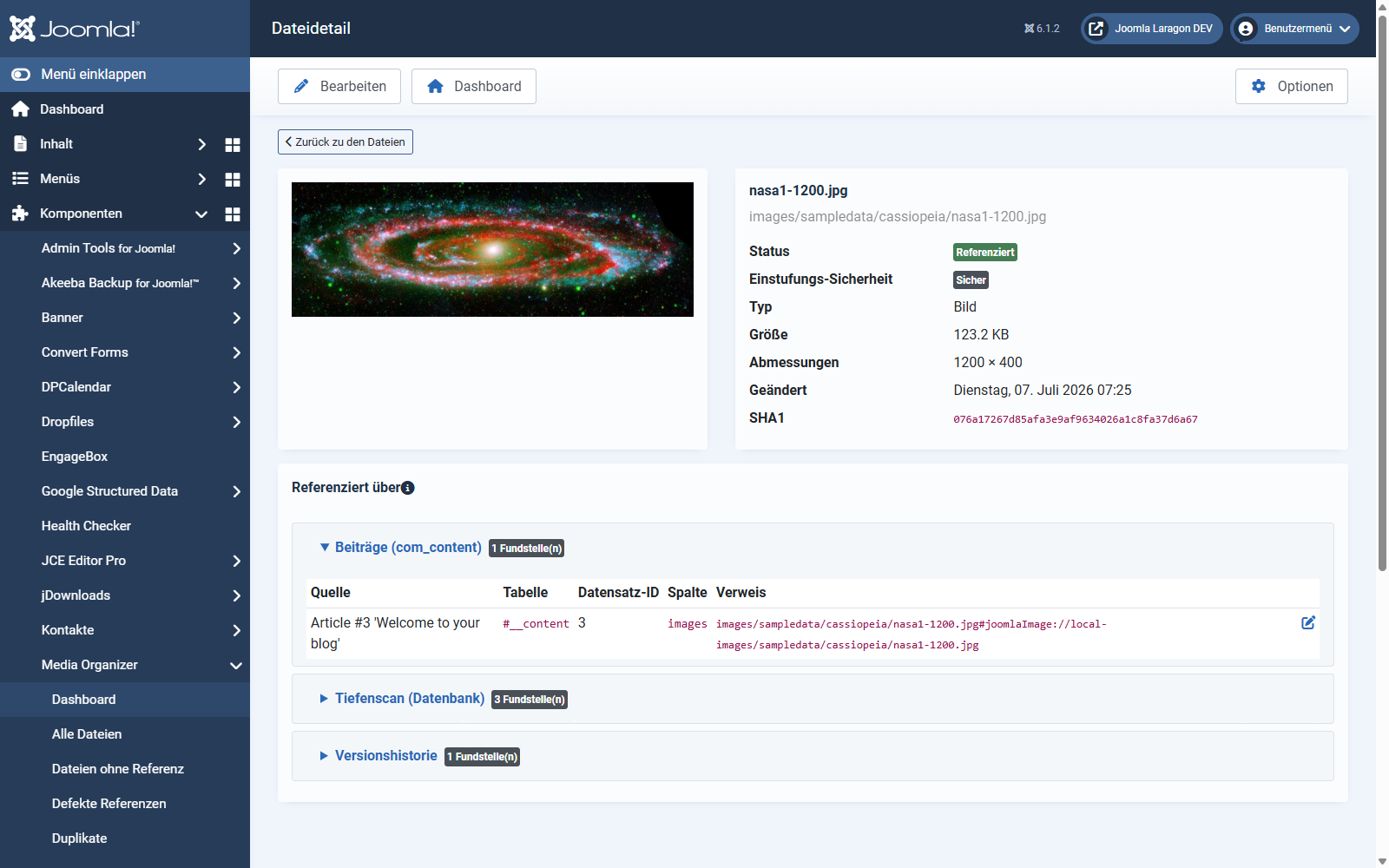Screen dimensions: 1389x868
Task: Open the Joomla Laragon DEV site link
Action: 1152,29
